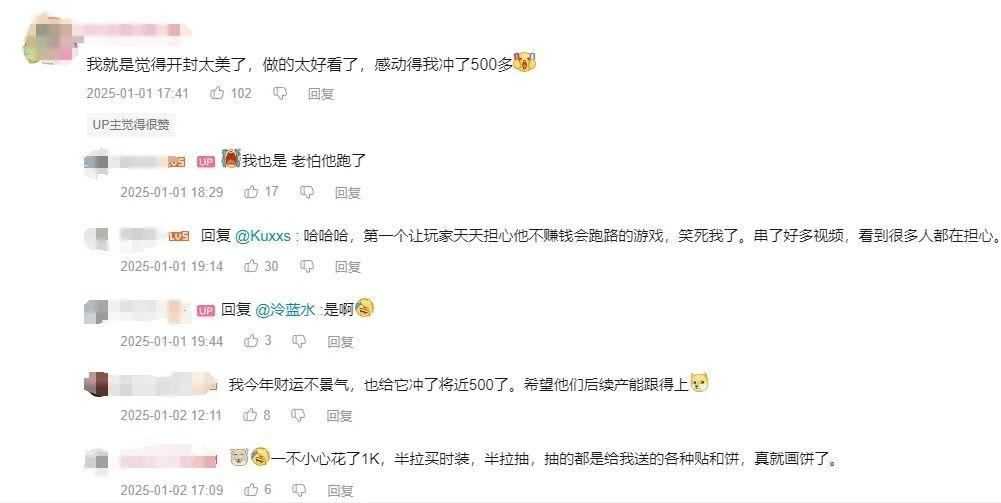Viewport: 1001px width, 503px height.
Task: Like the reply with 6 likes
Action: pyautogui.click(x=251, y=490)
